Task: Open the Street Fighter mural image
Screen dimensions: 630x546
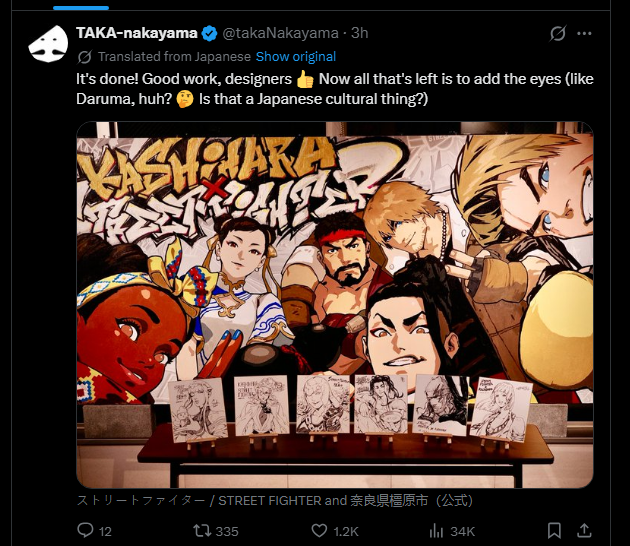Action: (335, 305)
